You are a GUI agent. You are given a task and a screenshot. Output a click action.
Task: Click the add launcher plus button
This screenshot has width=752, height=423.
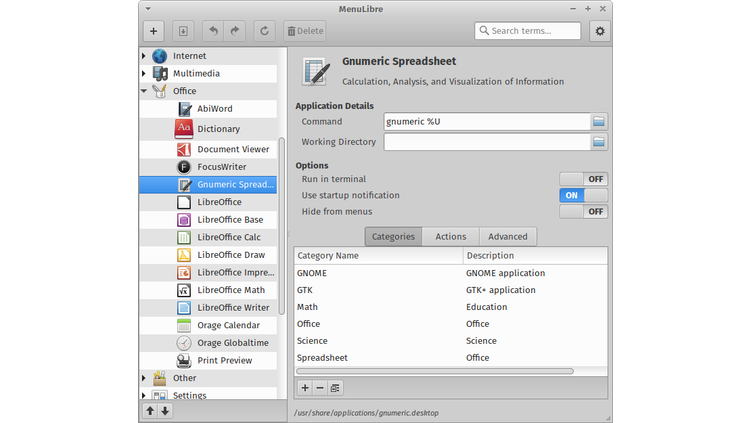[153, 31]
